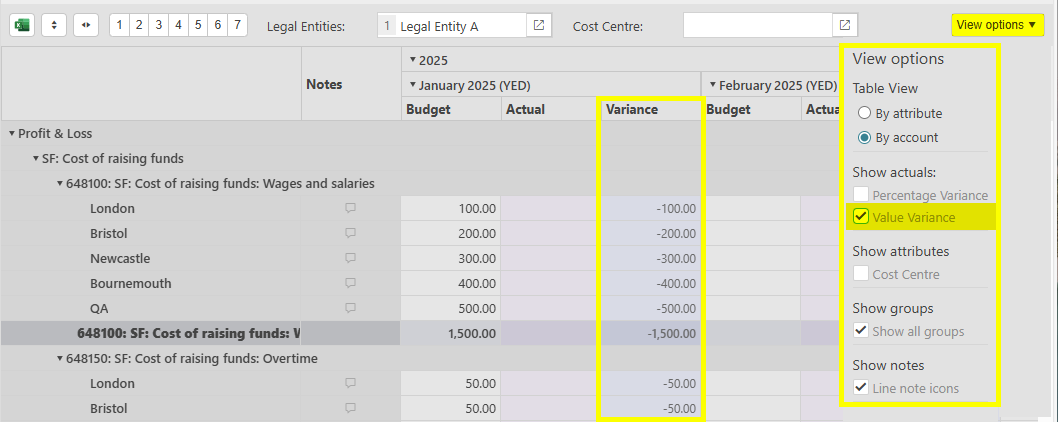
Task: Uncheck the Value Variance checkbox
Action: (x=860, y=217)
